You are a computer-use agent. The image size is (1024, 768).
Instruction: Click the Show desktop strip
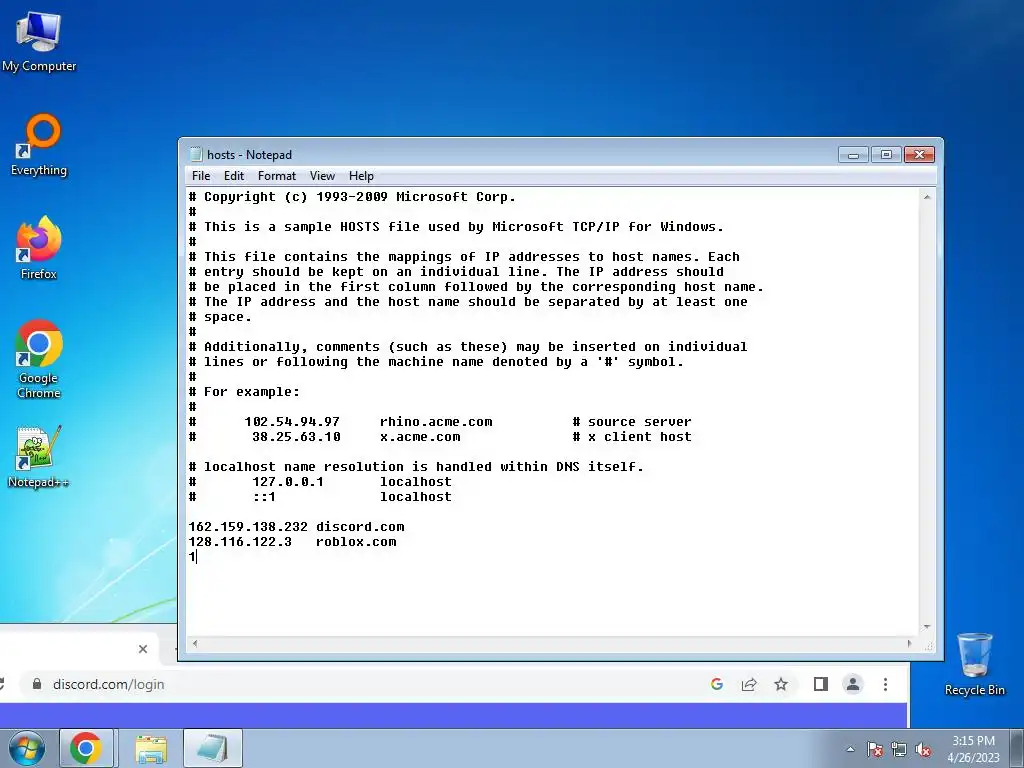(1017, 748)
